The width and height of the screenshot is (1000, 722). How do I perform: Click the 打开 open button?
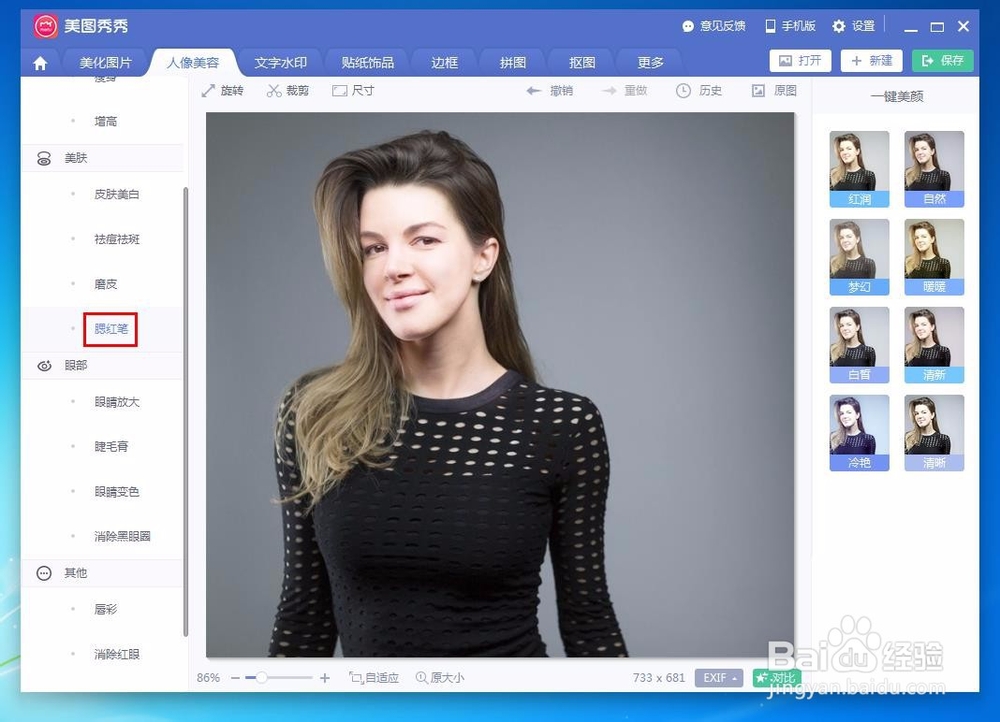tap(800, 61)
